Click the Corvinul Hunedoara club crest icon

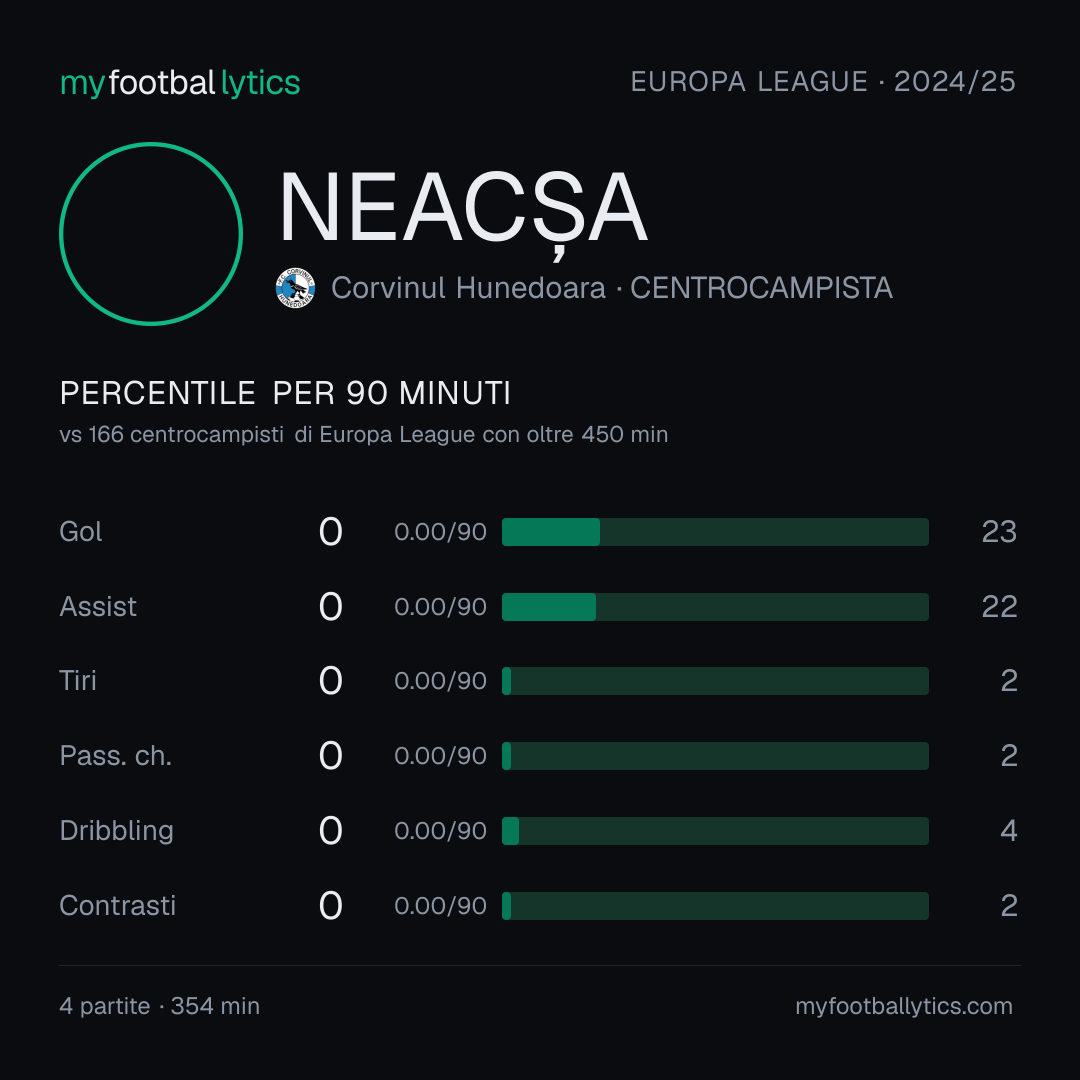295,288
